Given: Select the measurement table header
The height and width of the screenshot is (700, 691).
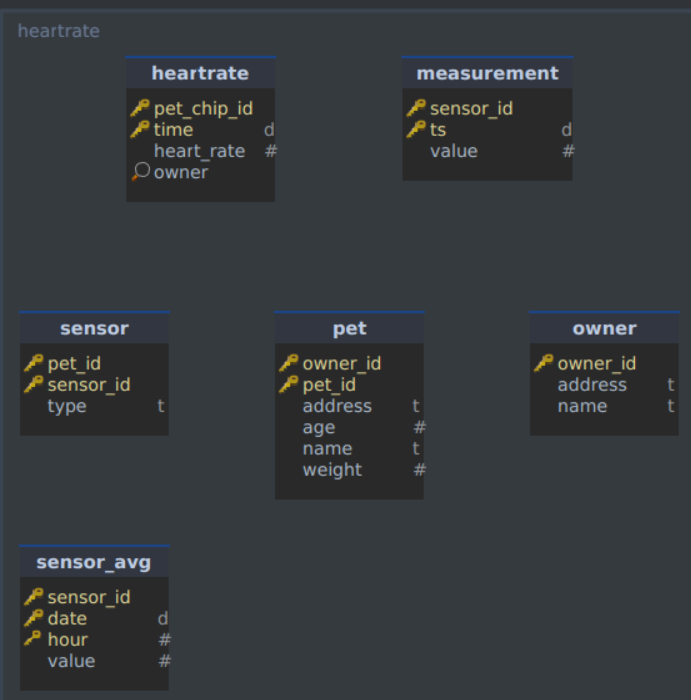Looking at the screenshot, I should 487,73.
